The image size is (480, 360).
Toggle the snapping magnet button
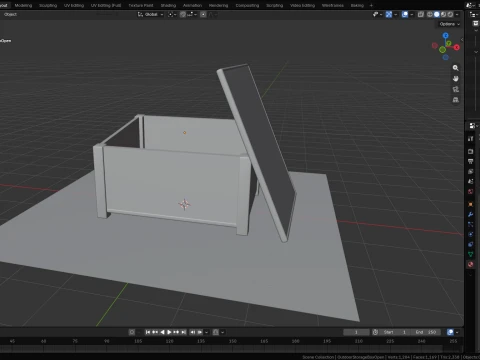183,14
